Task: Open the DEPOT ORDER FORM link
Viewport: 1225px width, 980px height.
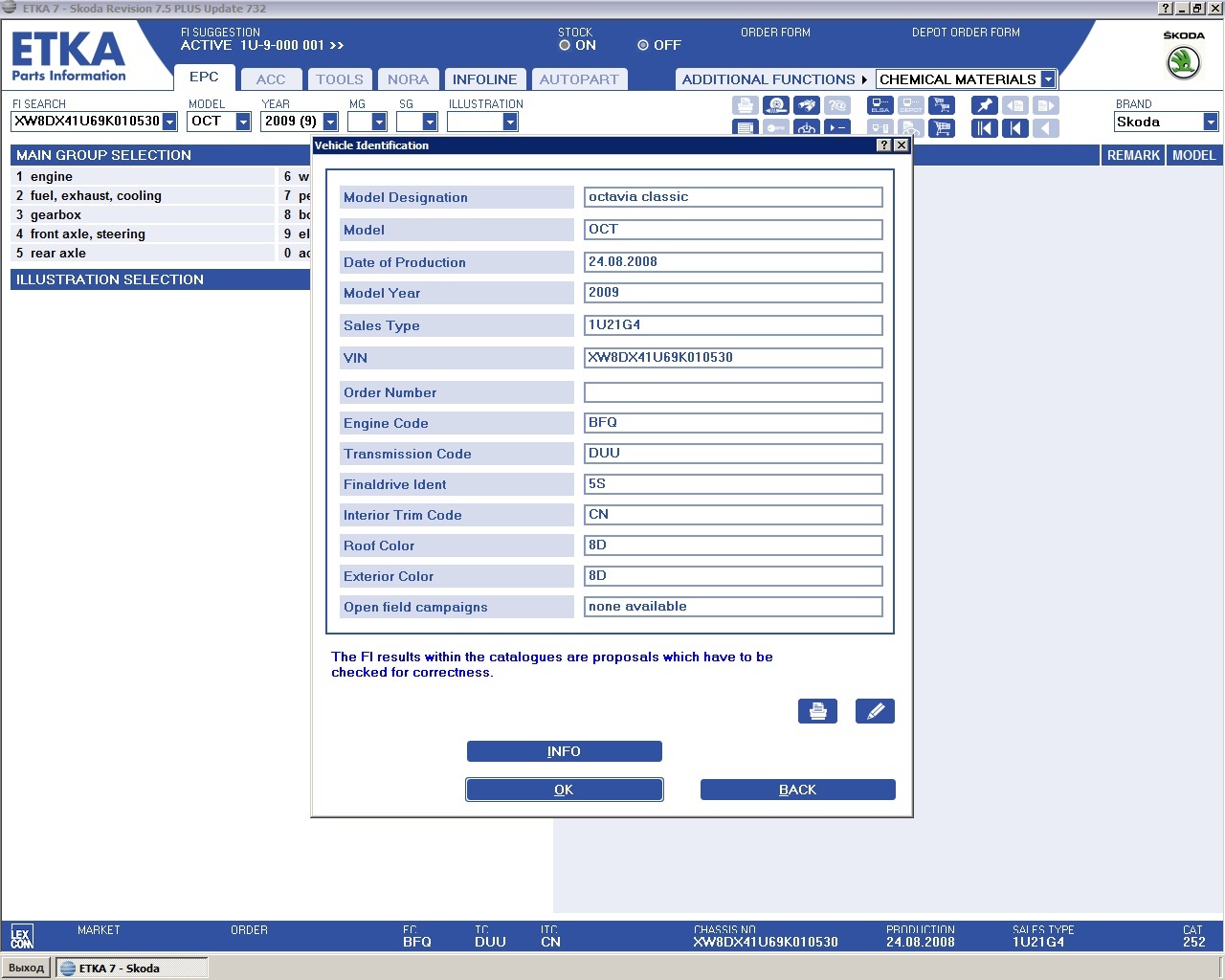Action: 966,33
